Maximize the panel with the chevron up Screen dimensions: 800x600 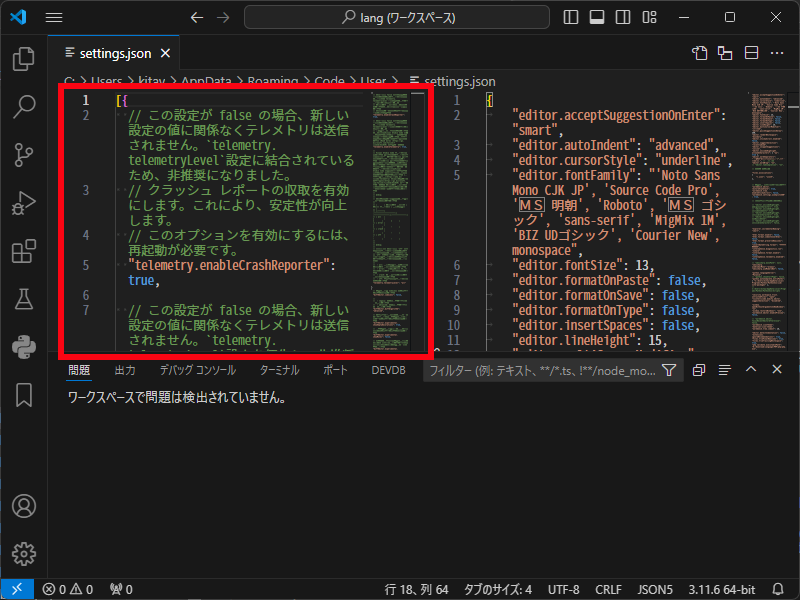pos(751,369)
